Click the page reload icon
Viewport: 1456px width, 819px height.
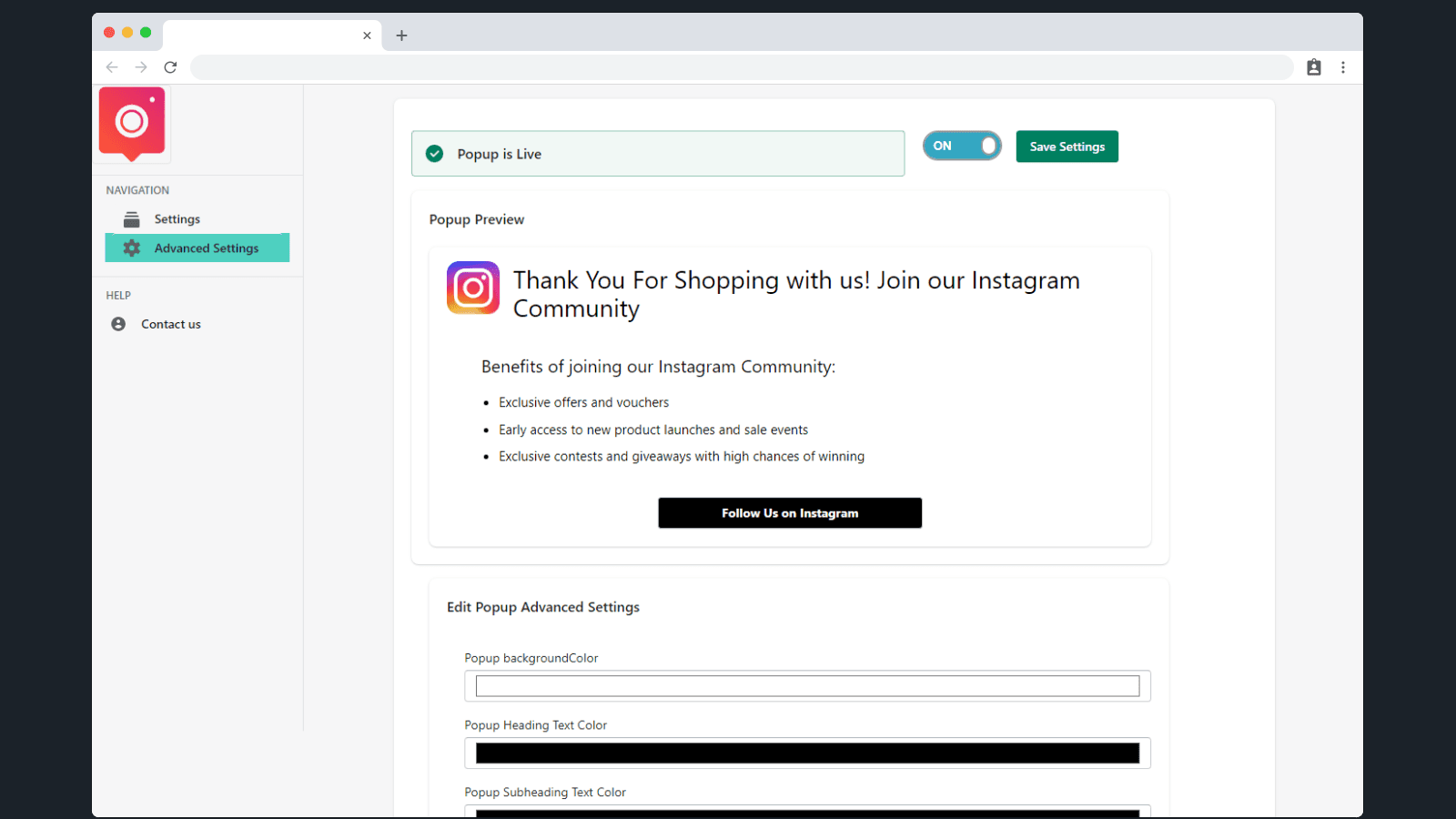(170, 66)
